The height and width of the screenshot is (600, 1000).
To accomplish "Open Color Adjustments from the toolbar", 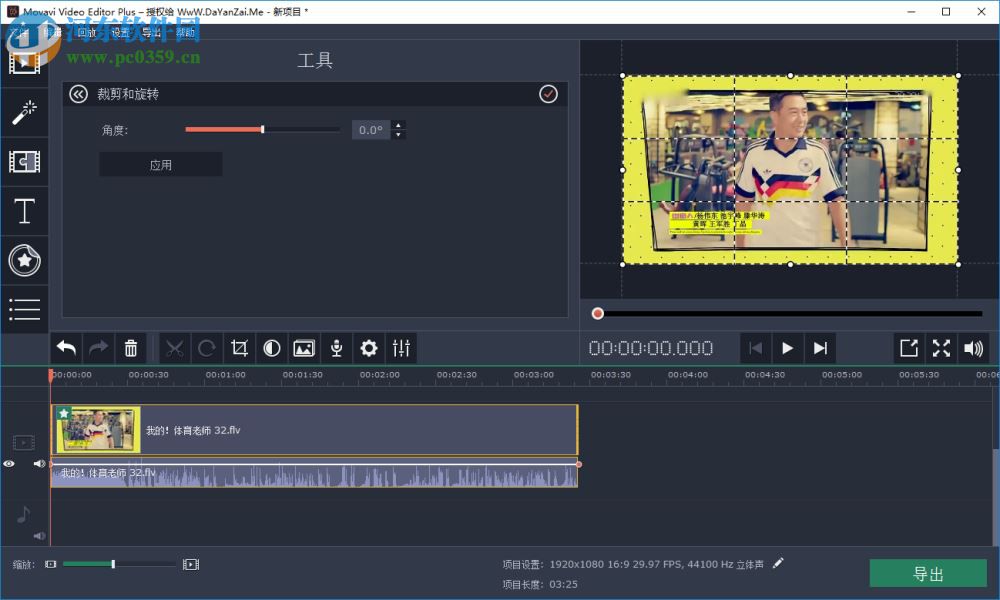I will click(x=271, y=347).
